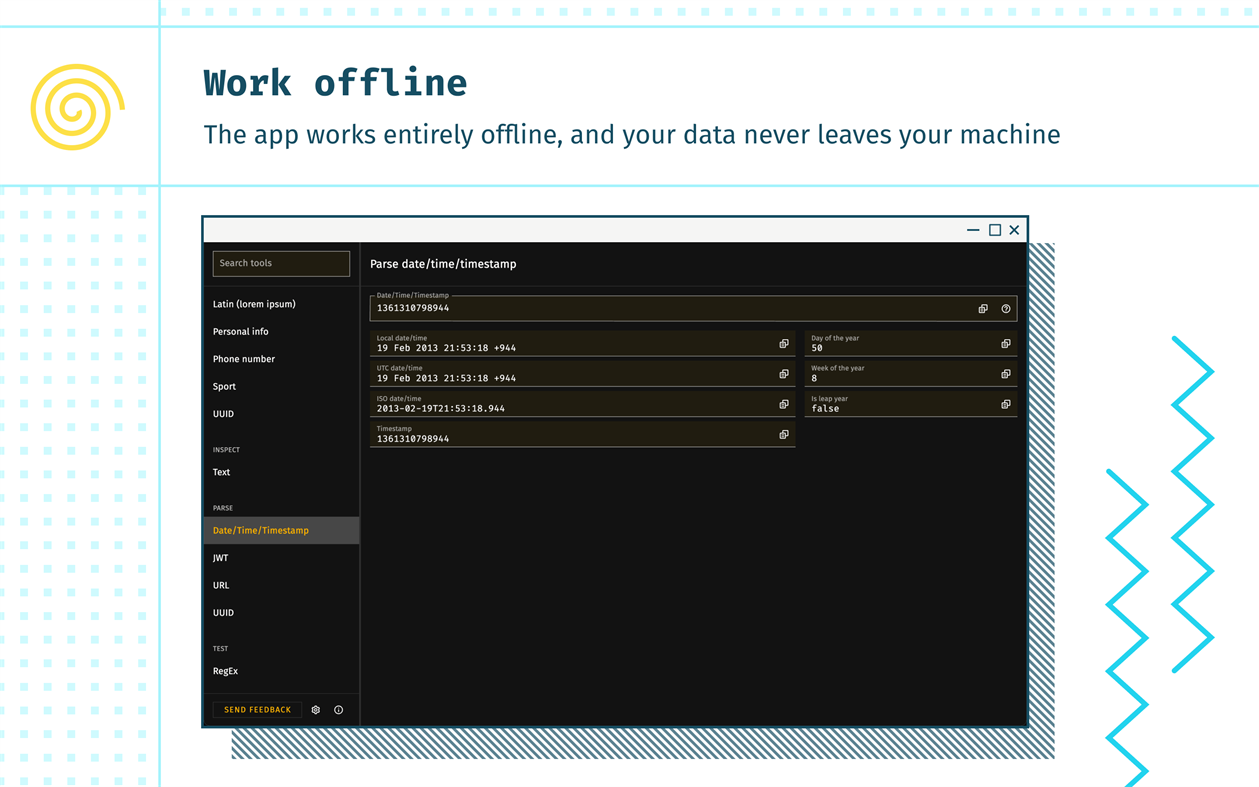Open the Phone number generator
The height and width of the screenshot is (787, 1259).
244,359
